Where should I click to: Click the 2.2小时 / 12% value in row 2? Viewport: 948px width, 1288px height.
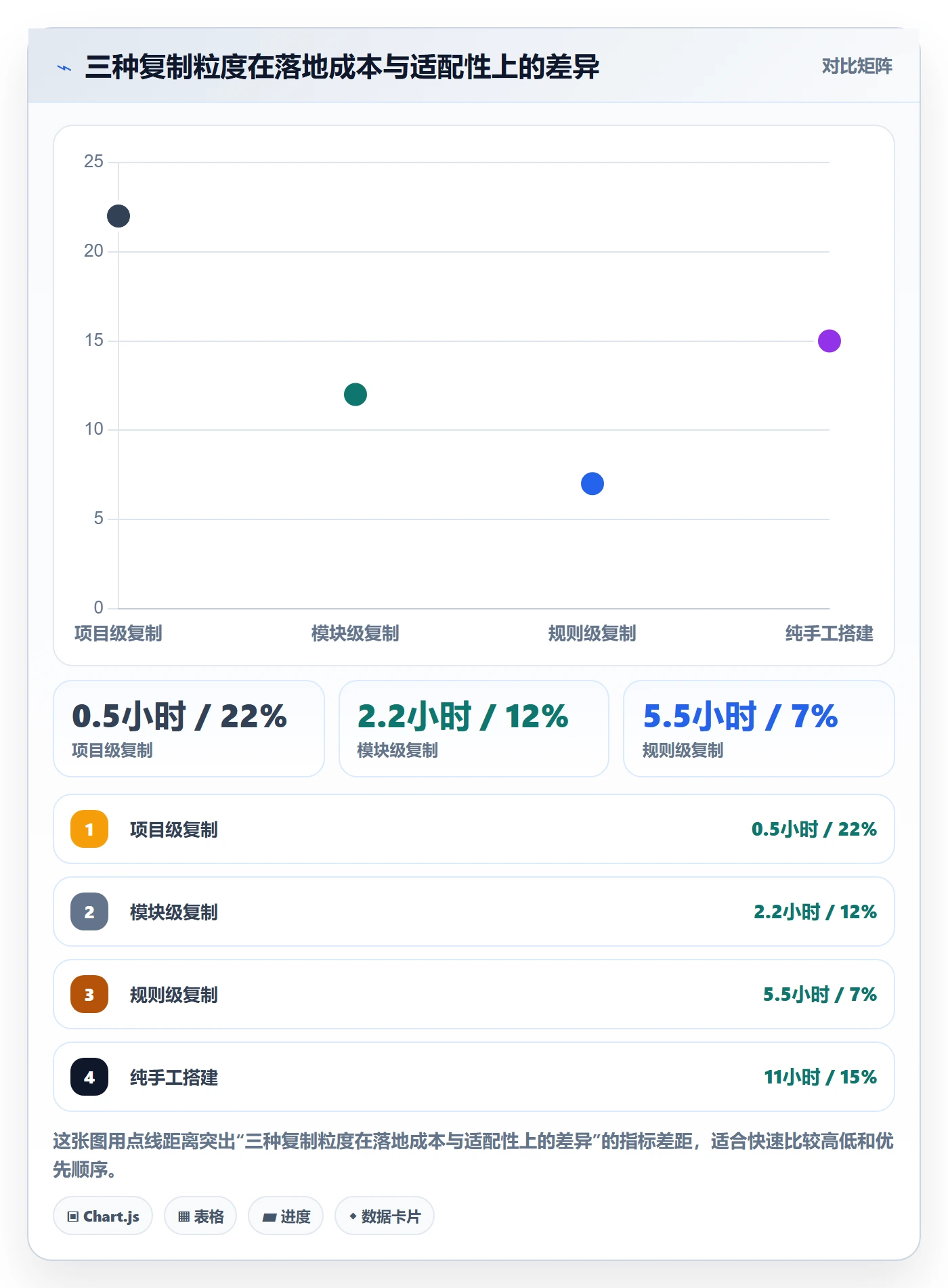point(815,912)
